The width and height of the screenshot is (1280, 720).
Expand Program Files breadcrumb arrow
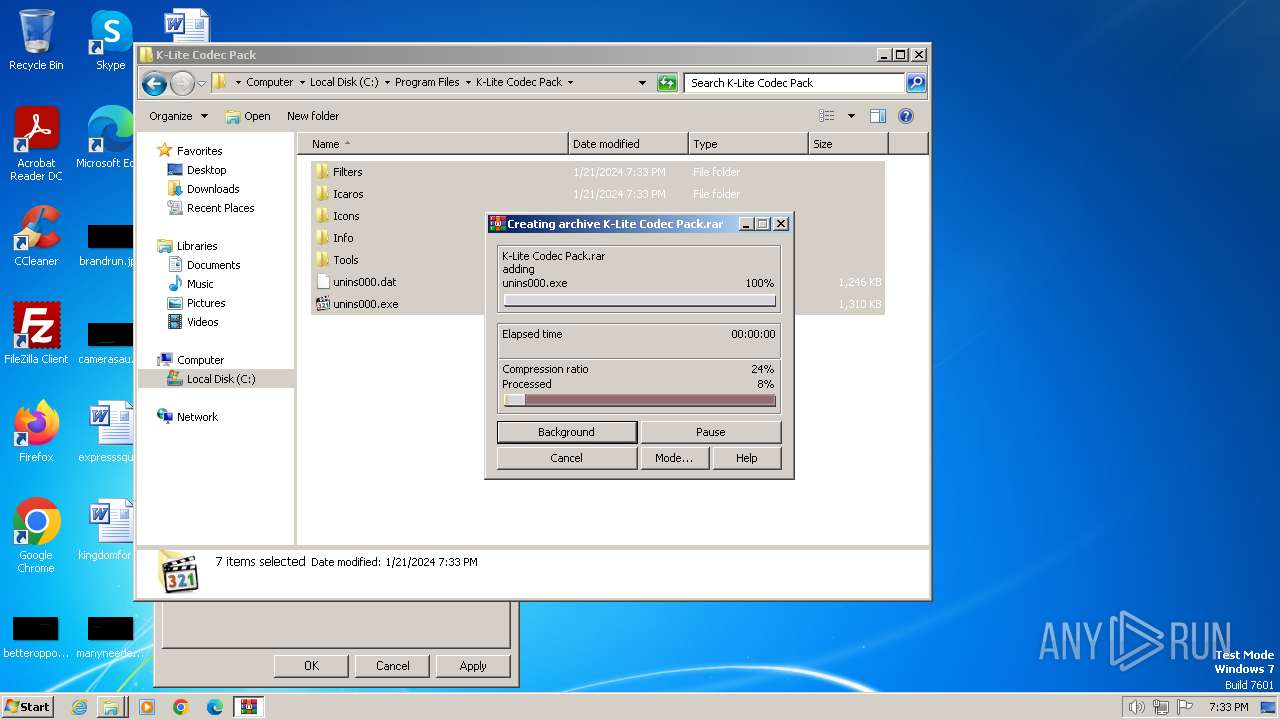pyautogui.click(x=468, y=83)
